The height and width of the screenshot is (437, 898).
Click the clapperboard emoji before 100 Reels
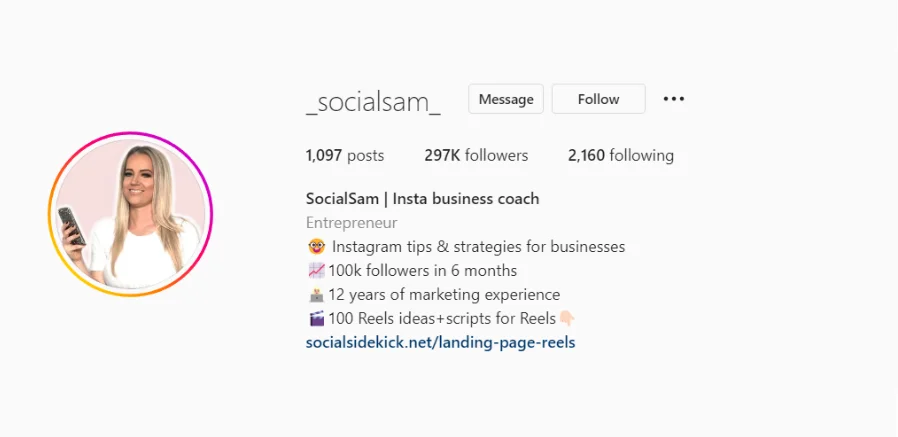[x=316, y=318]
